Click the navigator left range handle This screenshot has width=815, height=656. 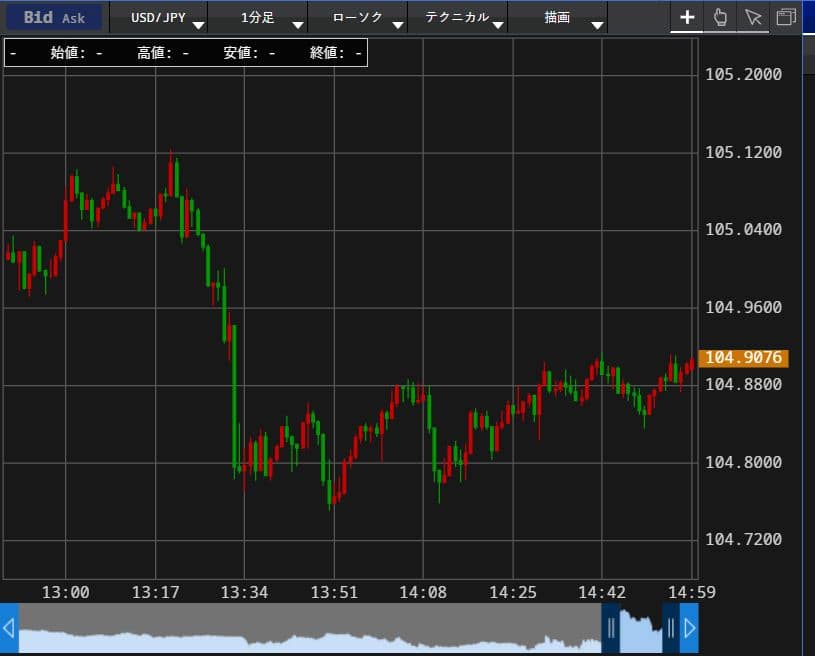point(611,628)
